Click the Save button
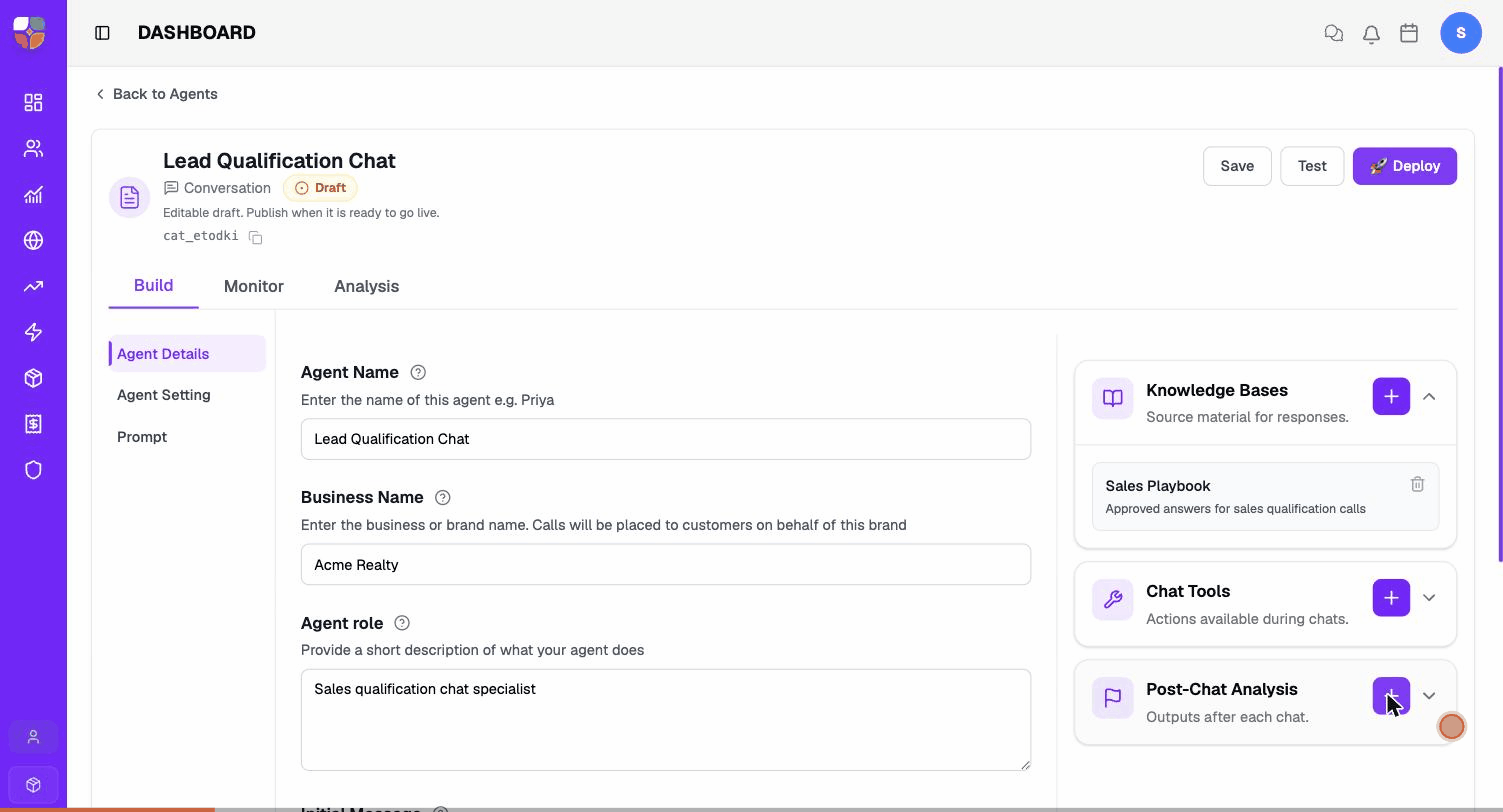Screen dimensions: 1503x812 (1237, 166)
